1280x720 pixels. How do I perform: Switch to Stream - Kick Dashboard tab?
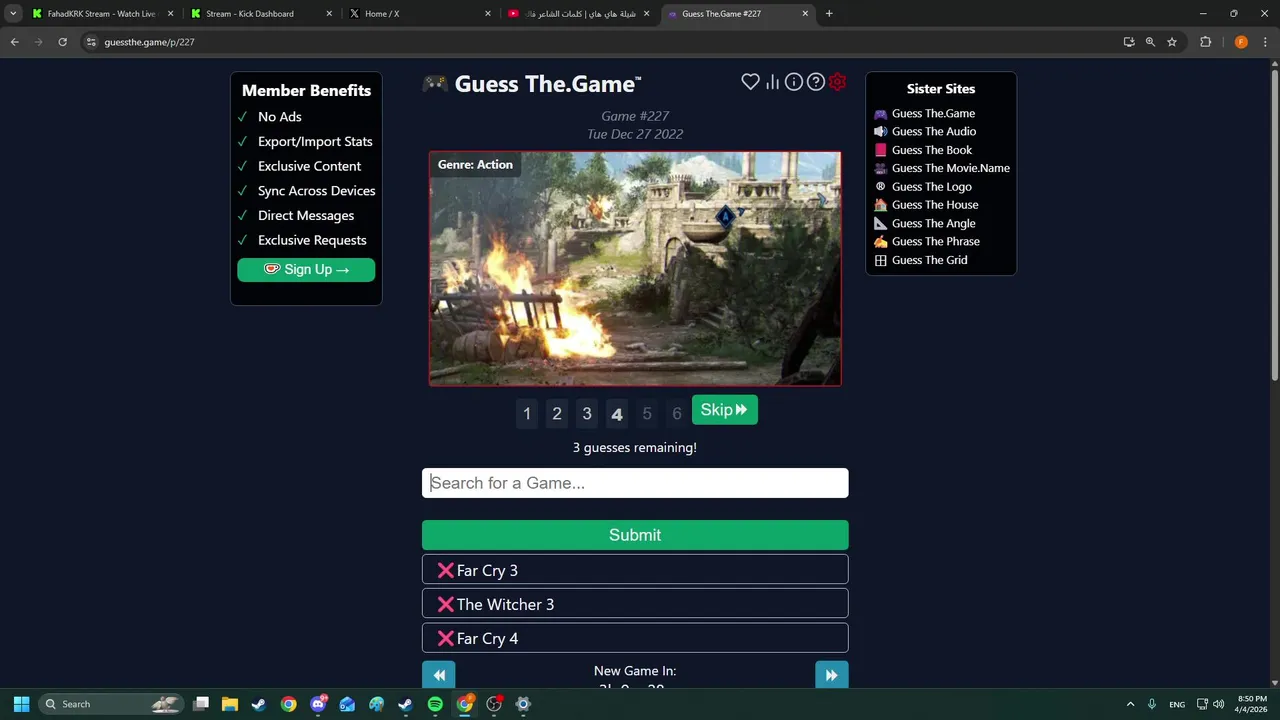(260, 14)
